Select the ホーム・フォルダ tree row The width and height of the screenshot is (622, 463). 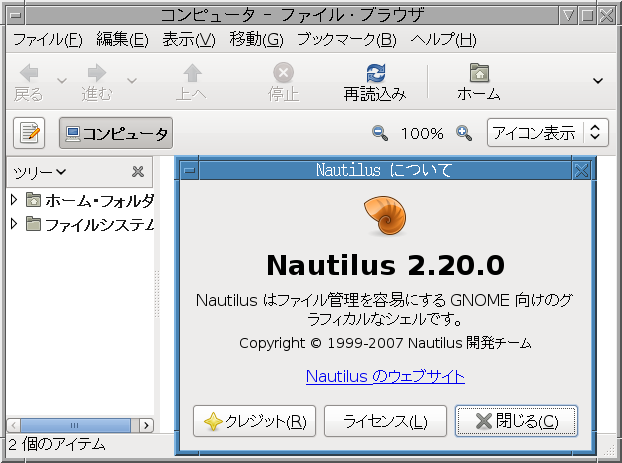82,200
